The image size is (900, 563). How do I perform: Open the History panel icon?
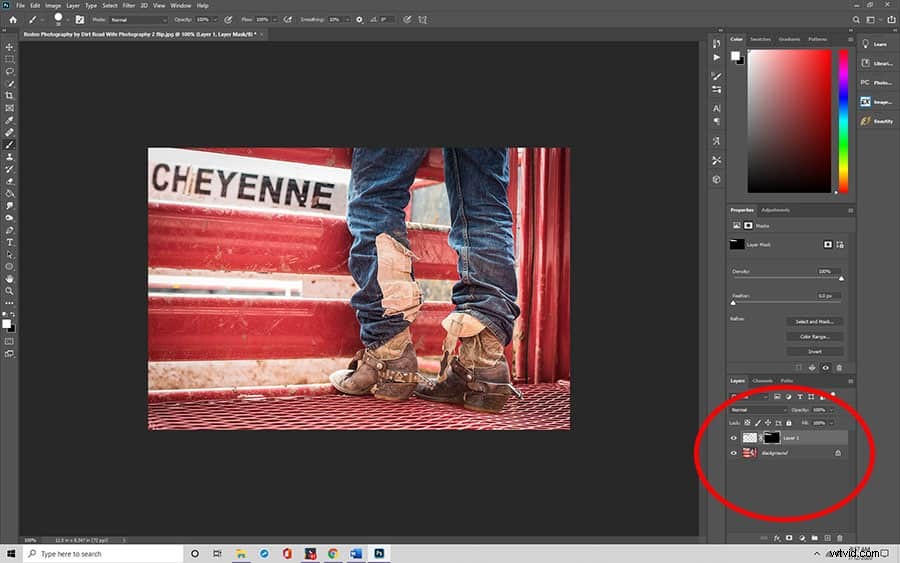click(716, 44)
